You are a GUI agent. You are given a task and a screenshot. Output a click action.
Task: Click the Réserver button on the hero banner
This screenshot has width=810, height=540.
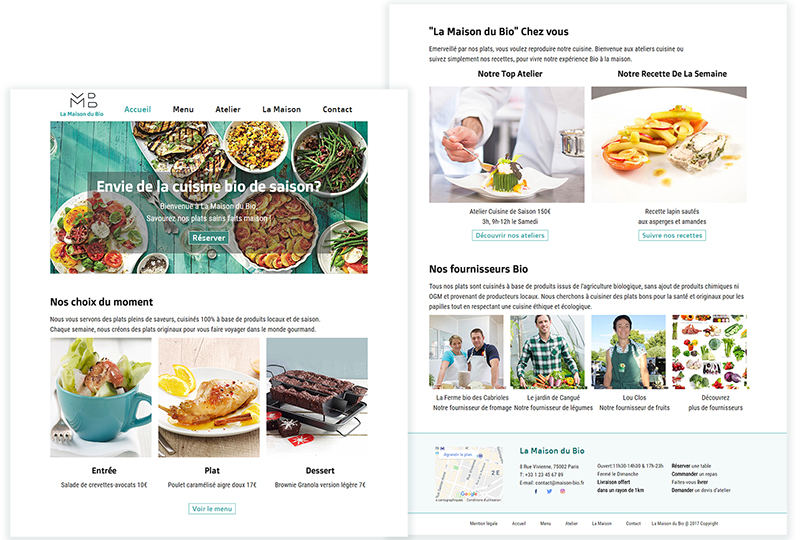[x=209, y=238]
